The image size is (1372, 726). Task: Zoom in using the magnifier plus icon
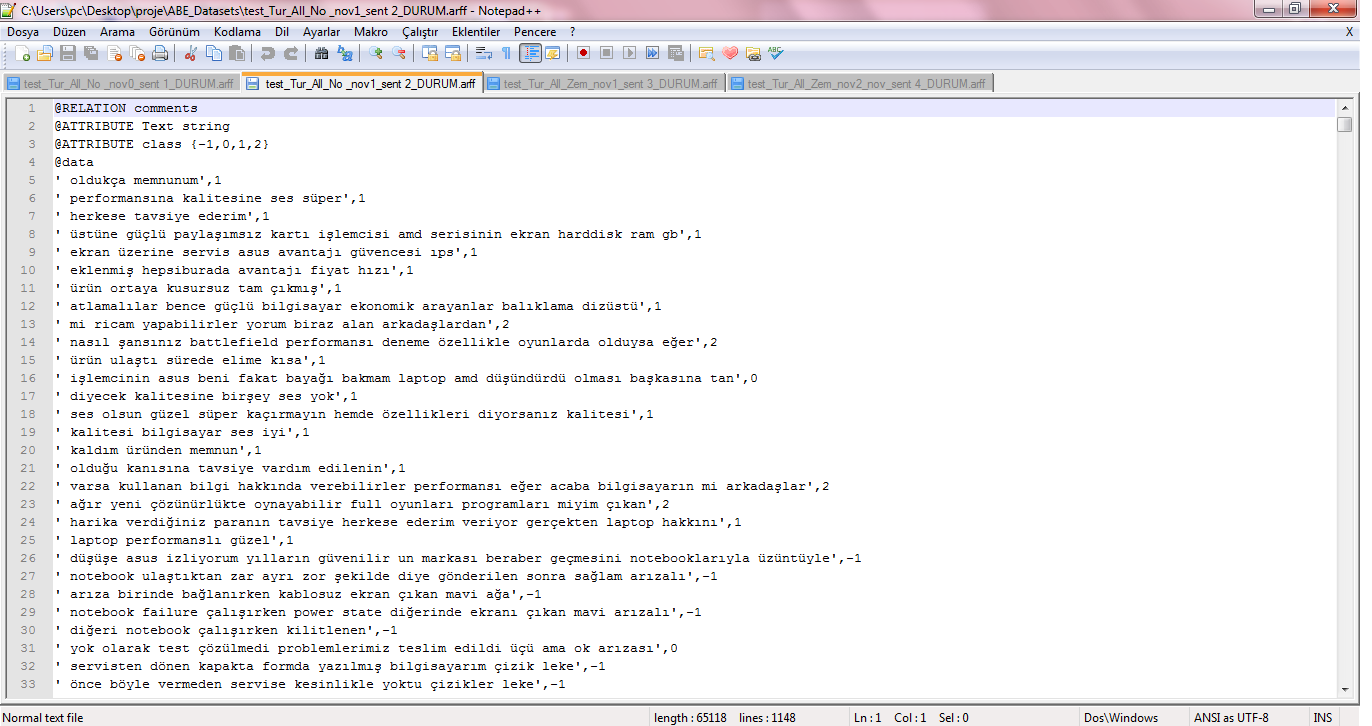click(x=375, y=53)
